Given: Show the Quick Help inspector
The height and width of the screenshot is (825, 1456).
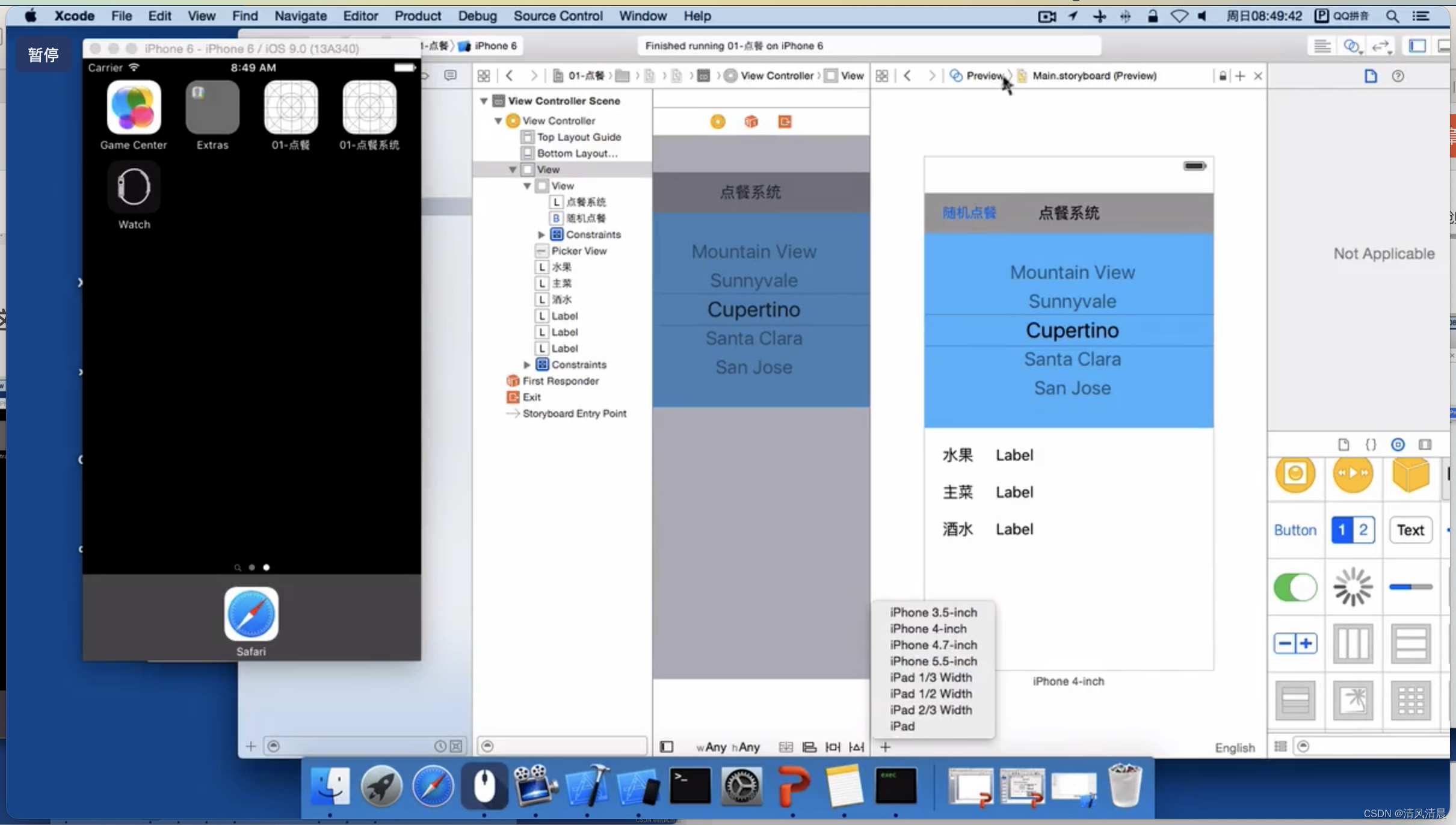Looking at the screenshot, I should point(1398,76).
